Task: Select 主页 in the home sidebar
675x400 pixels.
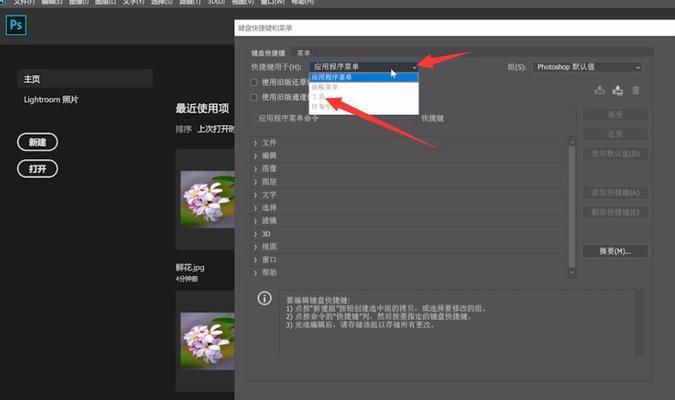Action: pos(85,79)
